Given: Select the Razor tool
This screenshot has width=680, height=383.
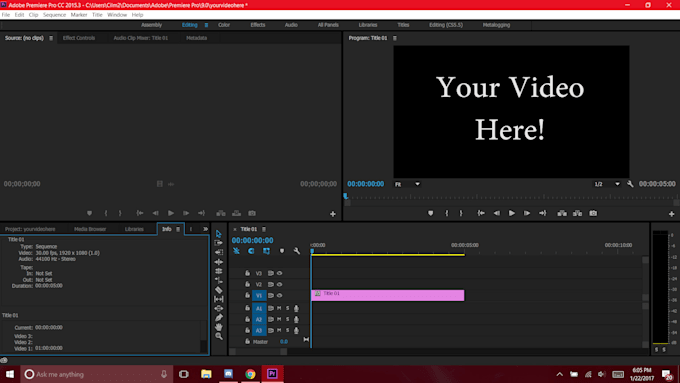Looking at the screenshot, I should click(219, 290).
